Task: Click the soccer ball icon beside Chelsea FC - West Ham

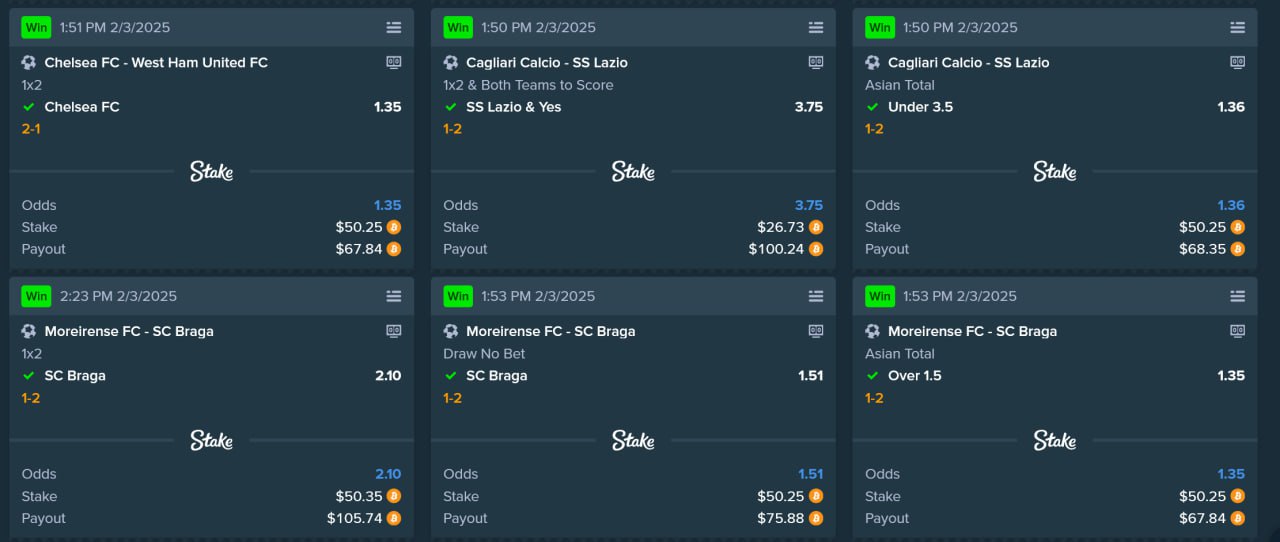Action: (29, 62)
